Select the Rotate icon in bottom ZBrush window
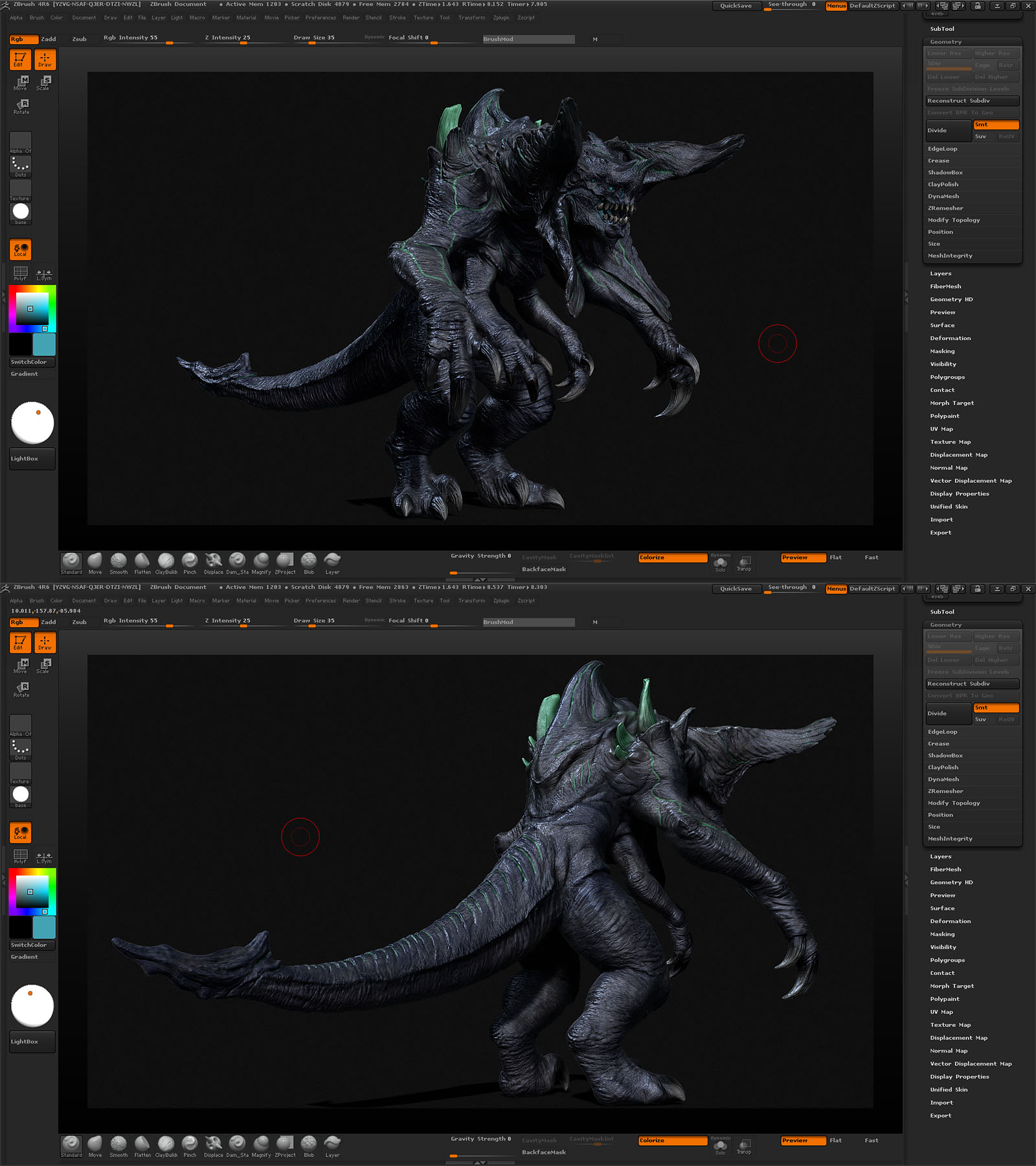Image resolution: width=1036 pixels, height=1166 pixels. pos(21,690)
